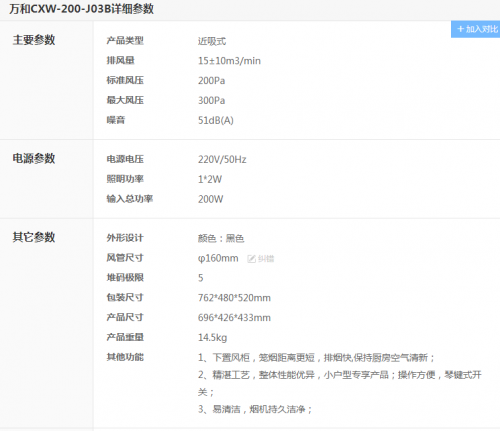This screenshot has width=500, height=431.
Task: Click the value 200Pa
Action: (x=211, y=81)
